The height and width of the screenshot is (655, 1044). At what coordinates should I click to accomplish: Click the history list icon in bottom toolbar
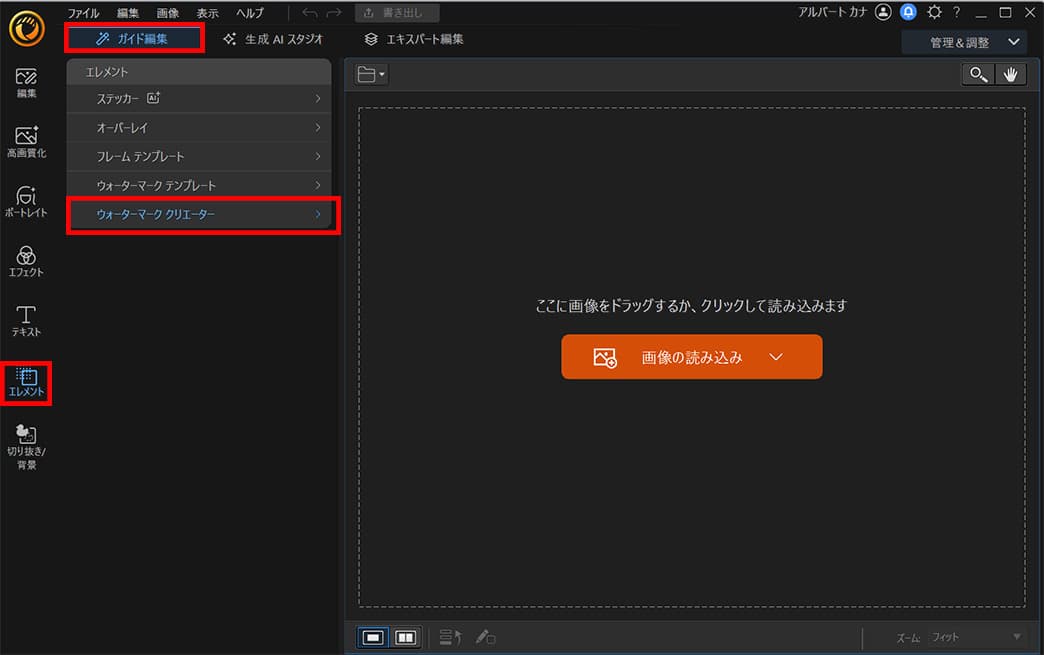click(450, 638)
